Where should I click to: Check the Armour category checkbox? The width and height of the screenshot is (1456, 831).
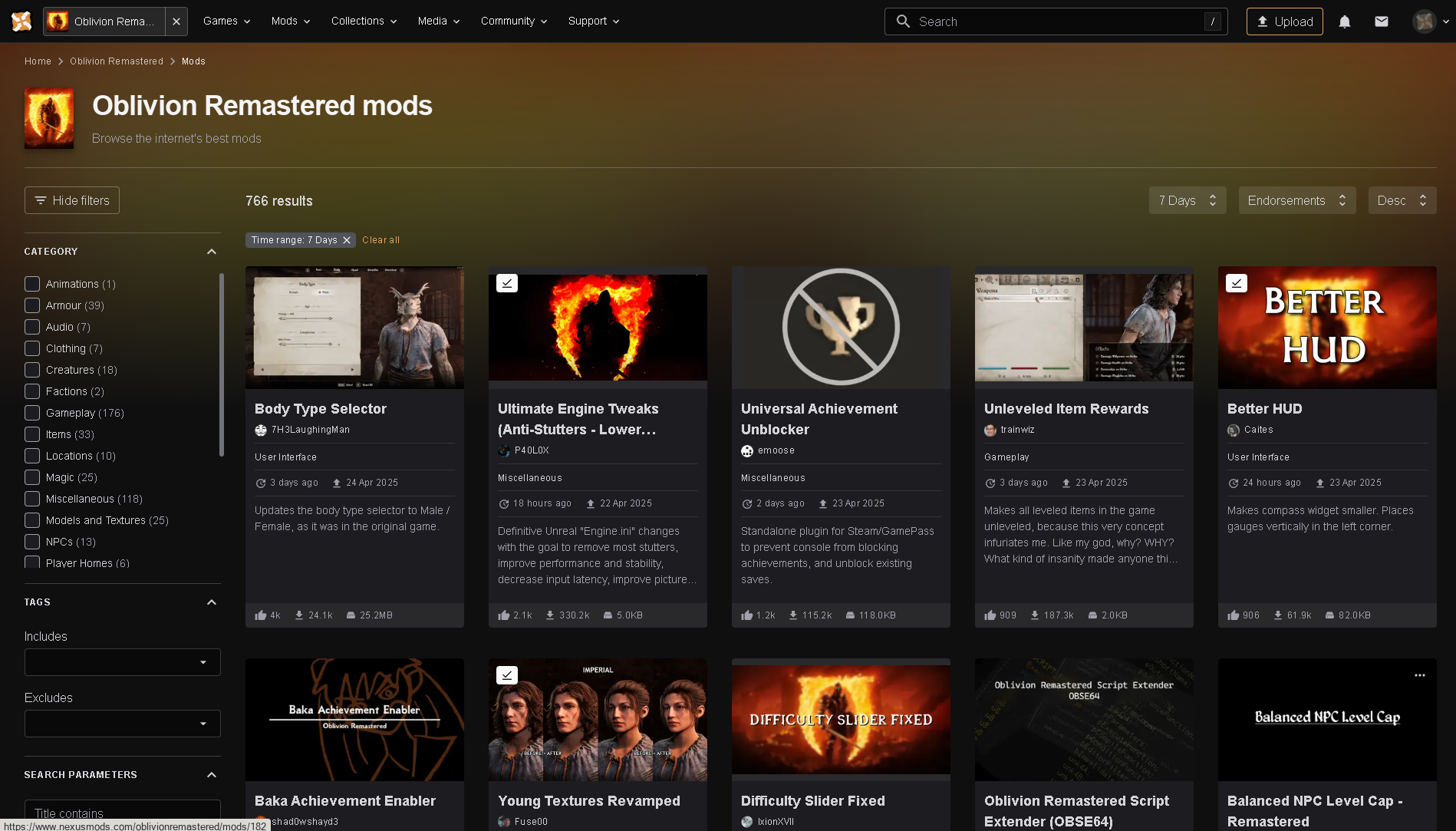(x=32, y=305)
